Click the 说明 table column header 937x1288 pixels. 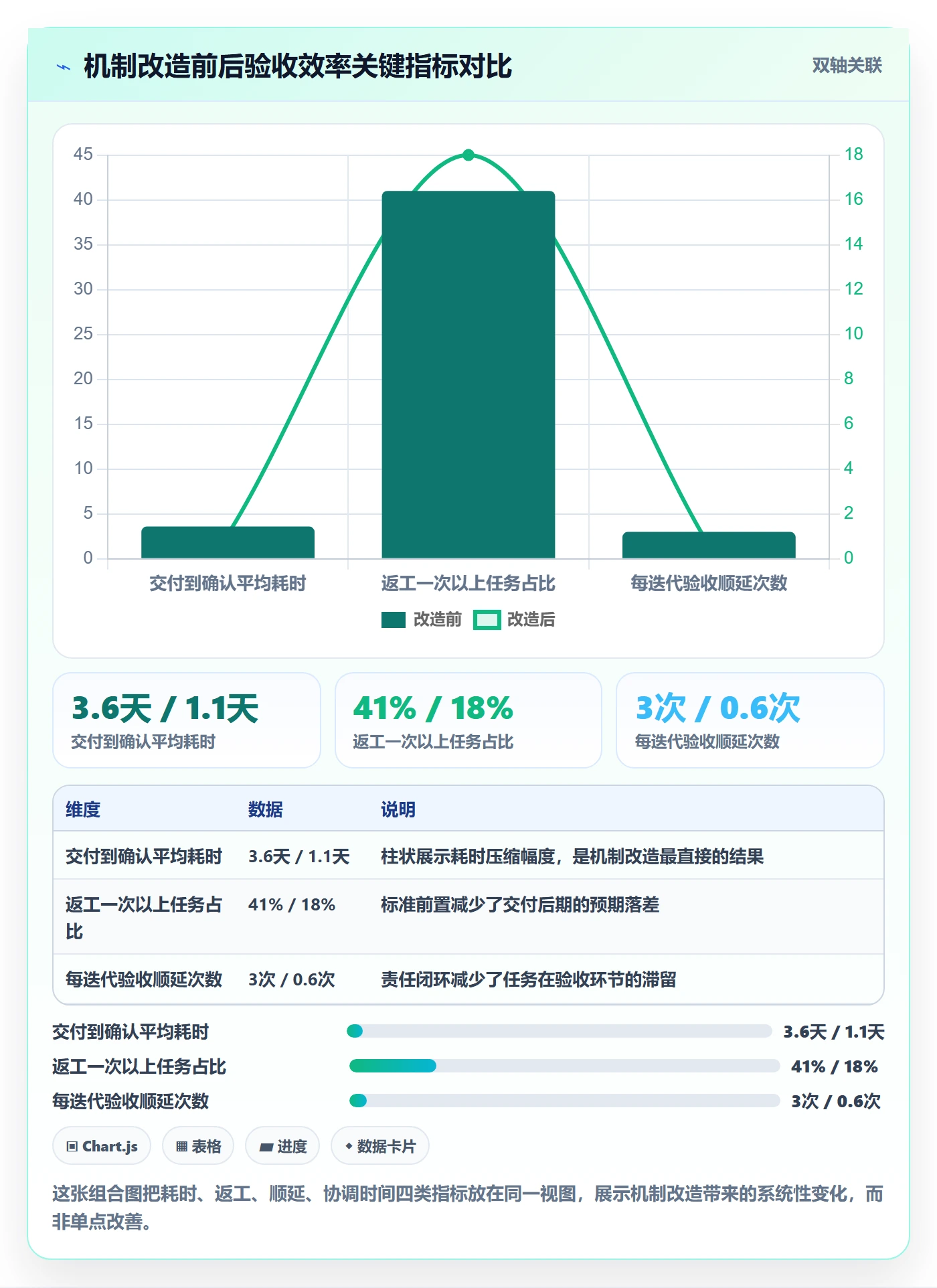click(398, 809)
